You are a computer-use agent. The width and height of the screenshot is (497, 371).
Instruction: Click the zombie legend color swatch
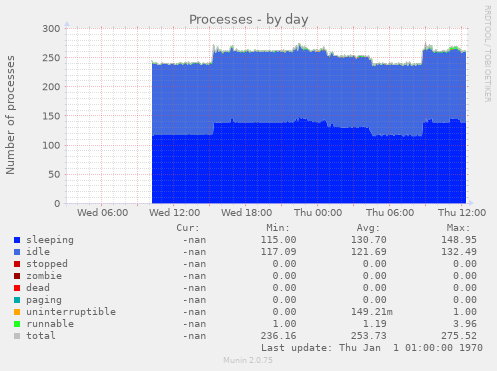tap(17, 276)
